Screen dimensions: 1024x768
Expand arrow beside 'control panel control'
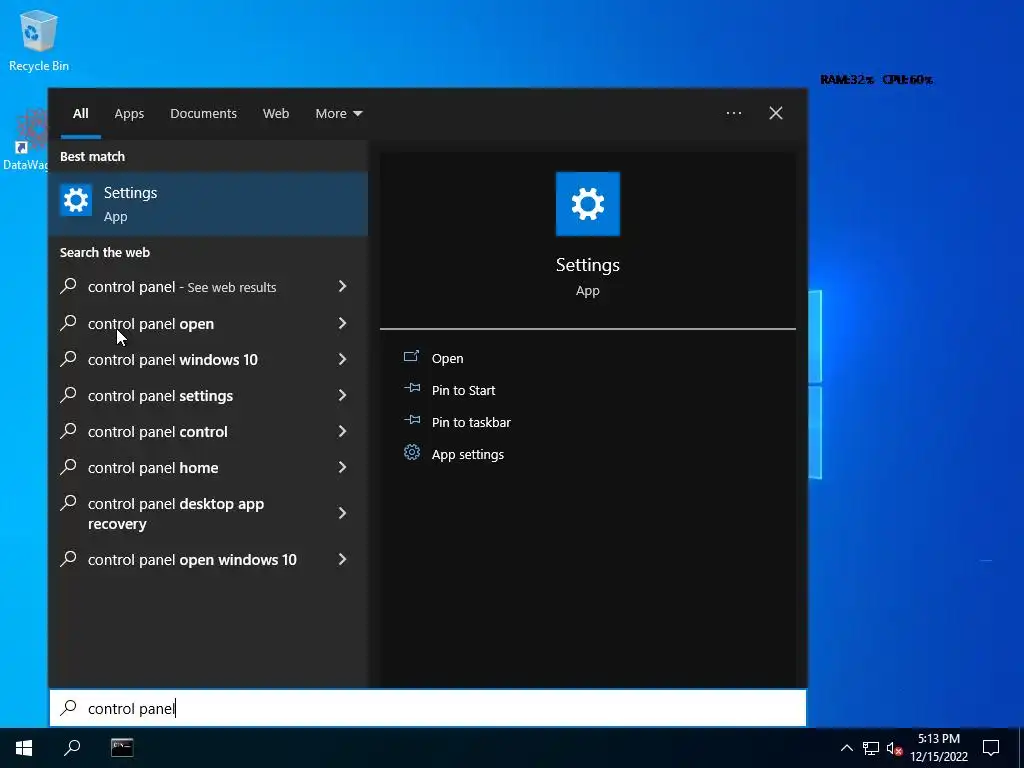[342, 431]
